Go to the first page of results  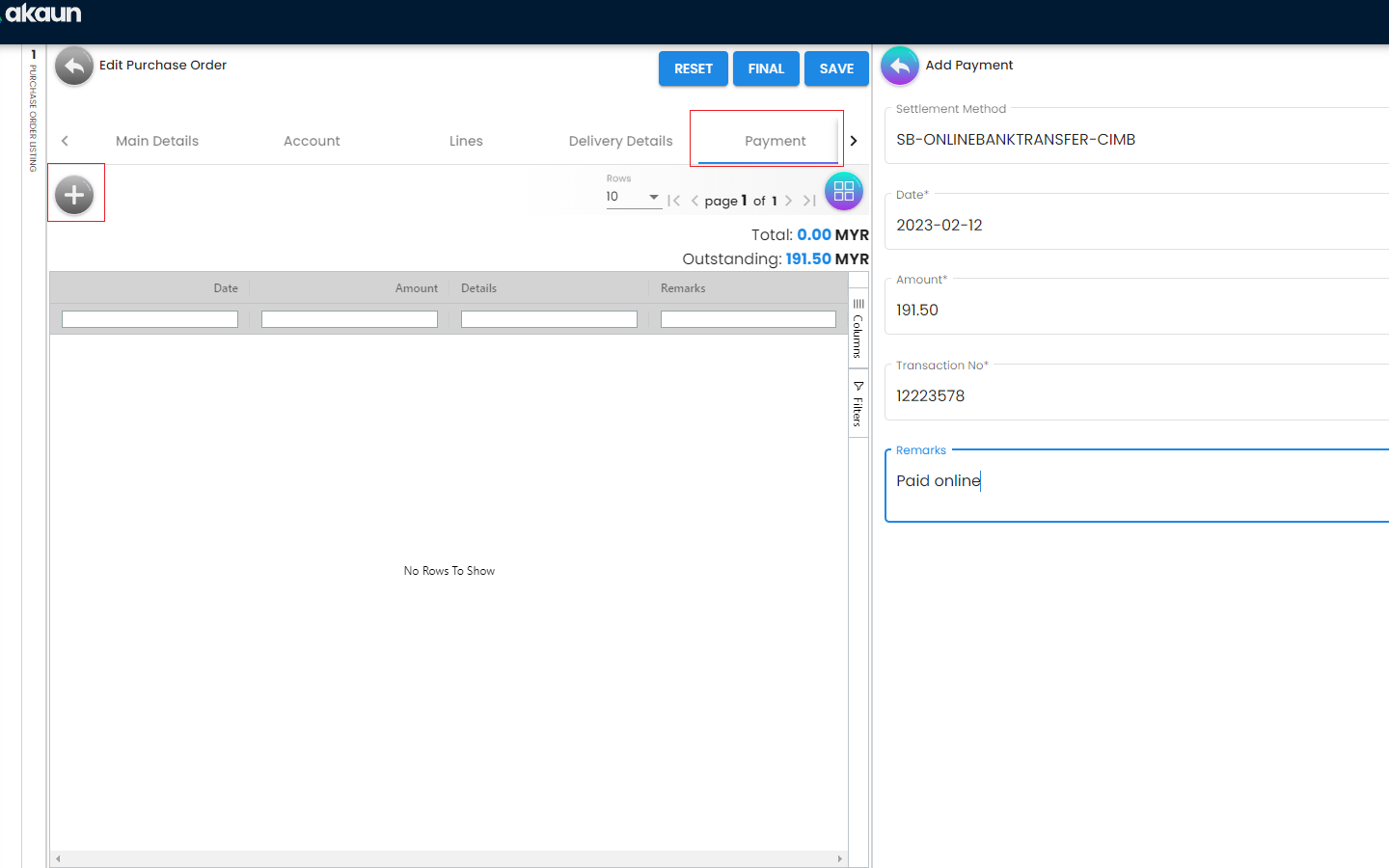click(674, 201)
